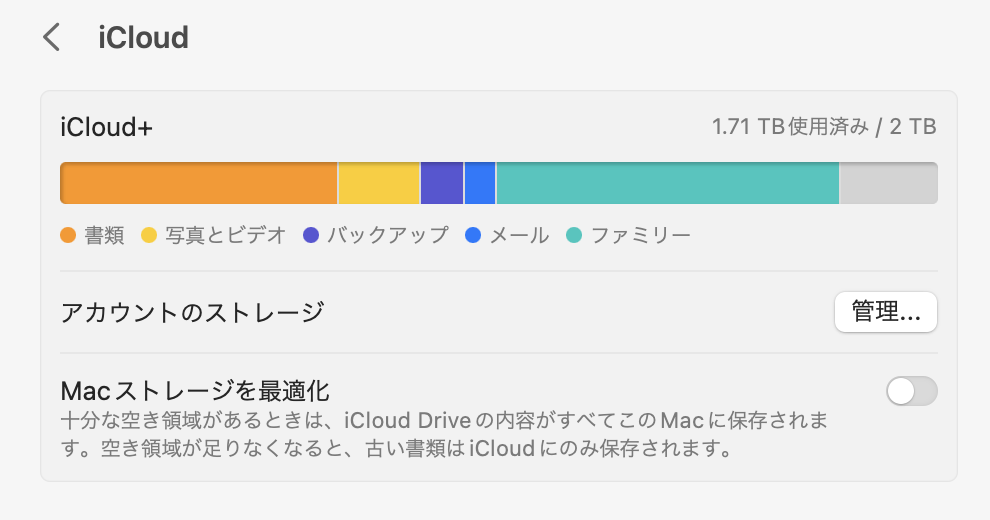Click the blue メール legend dot
Viewport: 990px width, 520px height.
pyautogui.click(x=473, y=236)
